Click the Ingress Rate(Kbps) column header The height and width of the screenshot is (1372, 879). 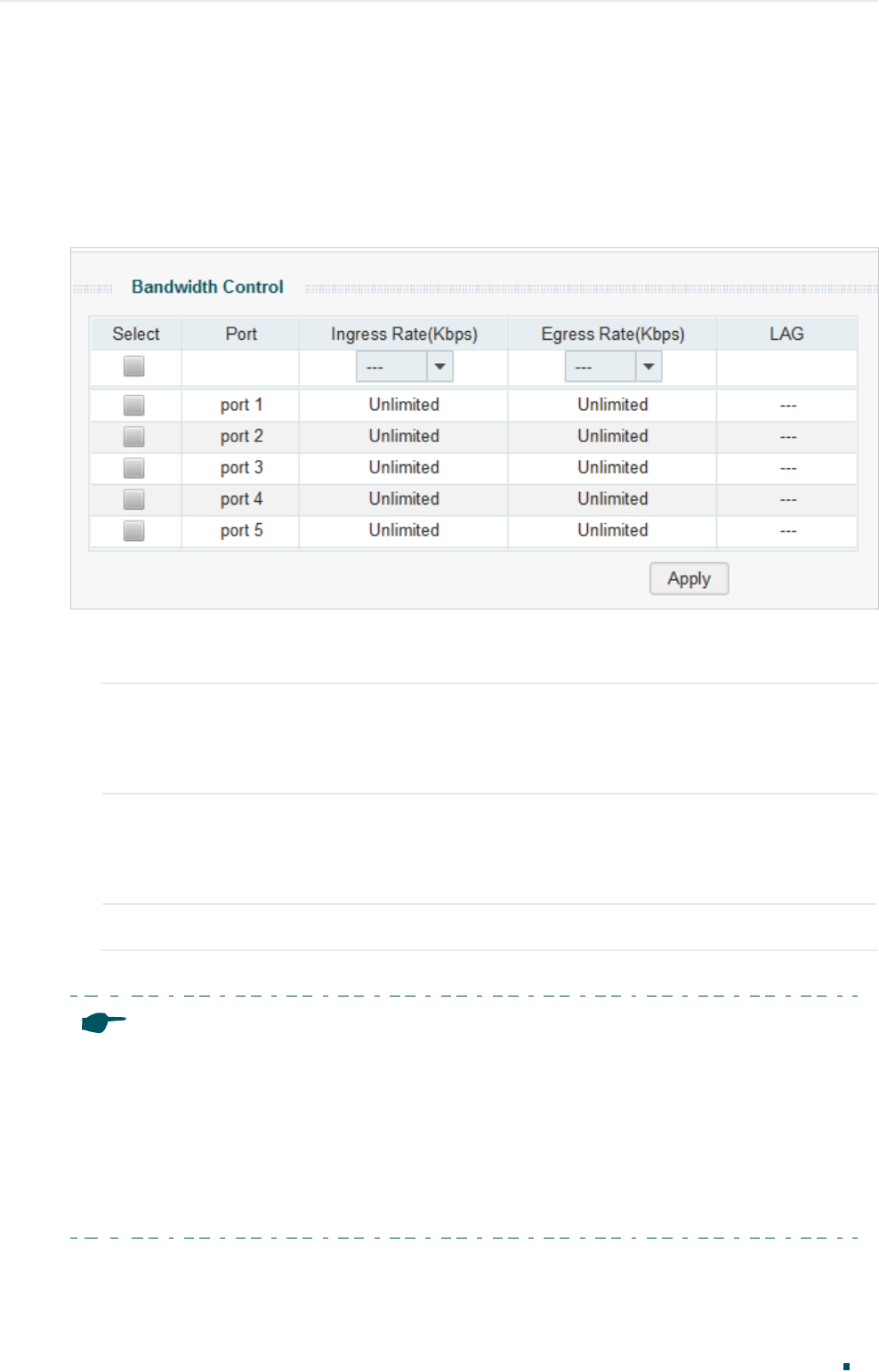[x=404, y=334]
